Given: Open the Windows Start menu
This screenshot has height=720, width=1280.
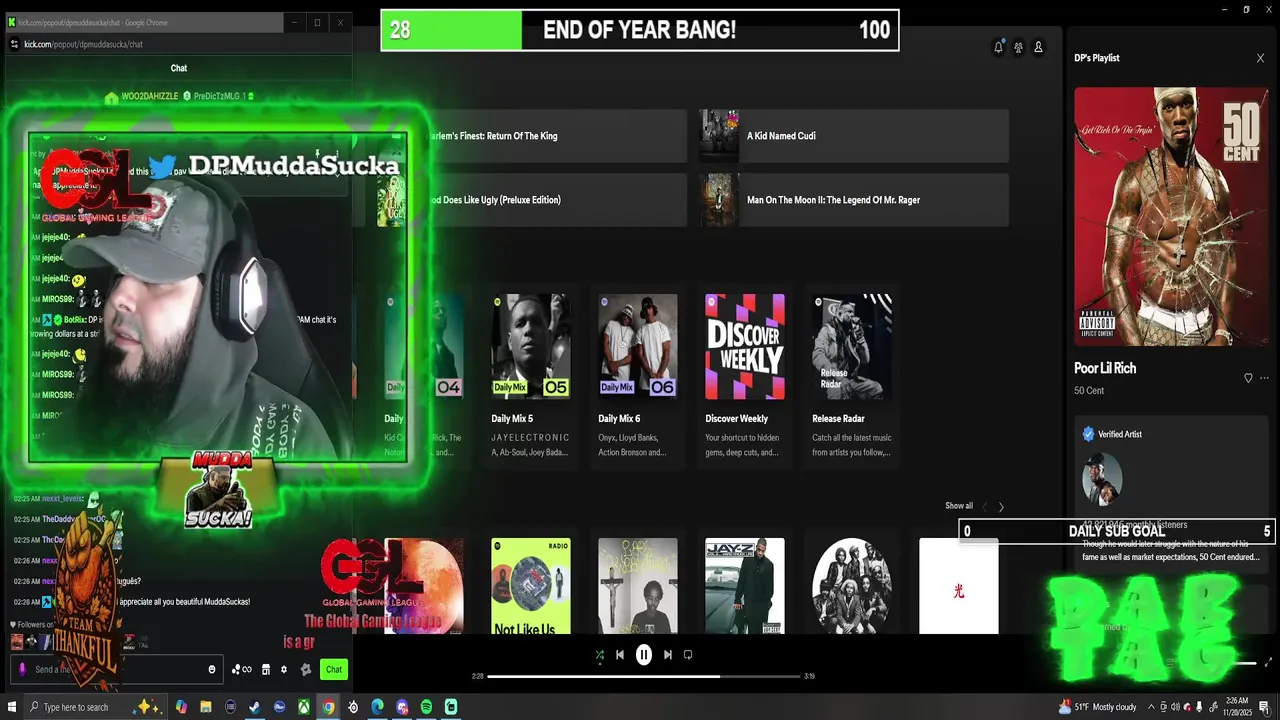Looking at the screenshot, I should 12,707.
